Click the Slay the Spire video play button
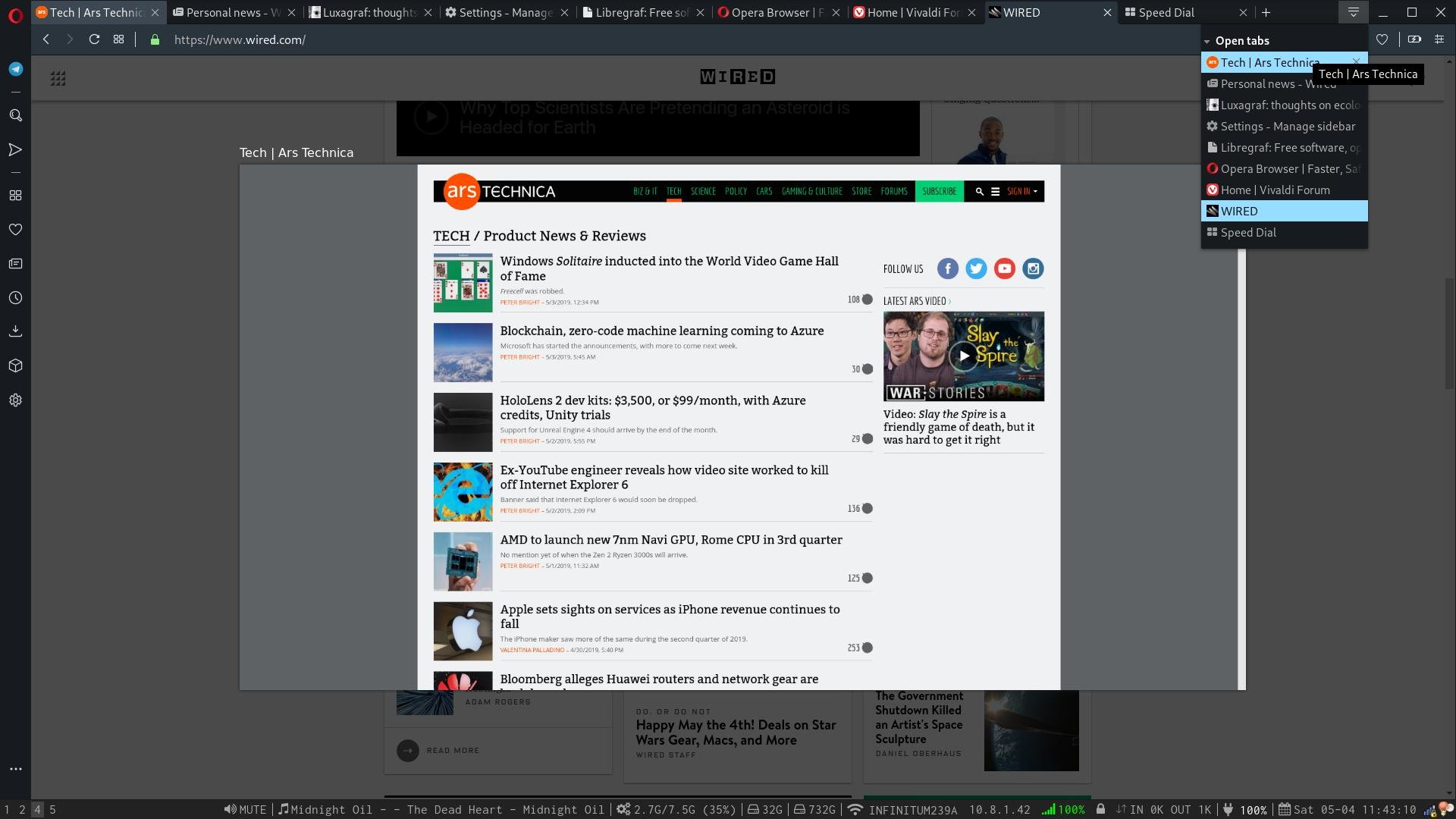 click(x=963, y=356)
